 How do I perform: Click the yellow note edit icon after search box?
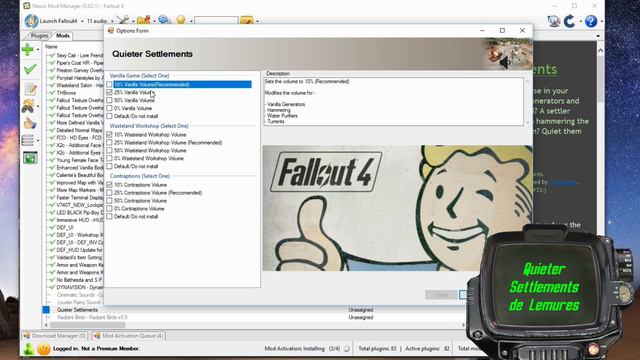pos(247,20)
